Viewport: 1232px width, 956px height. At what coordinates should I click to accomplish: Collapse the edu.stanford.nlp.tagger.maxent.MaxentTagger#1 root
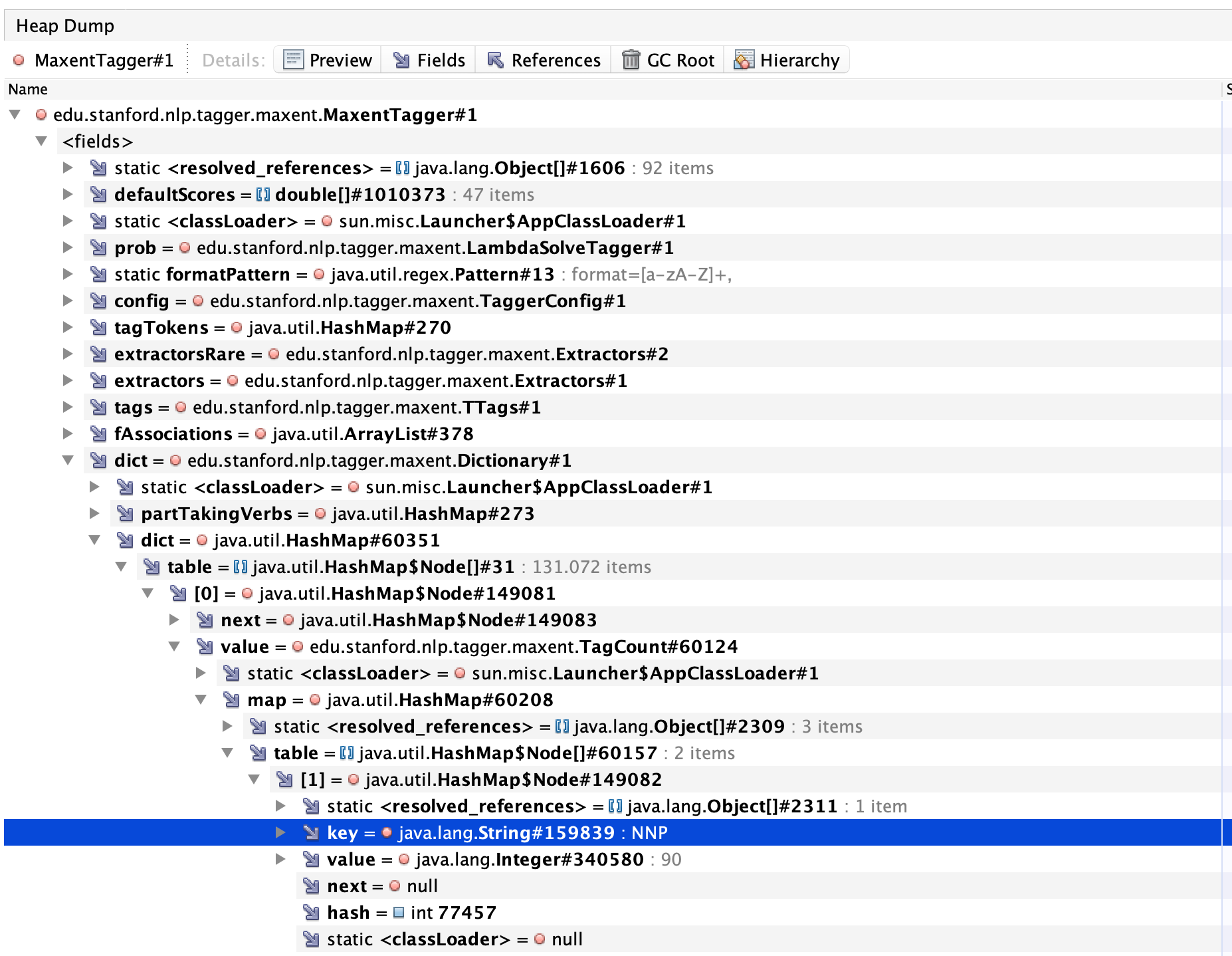17,114
